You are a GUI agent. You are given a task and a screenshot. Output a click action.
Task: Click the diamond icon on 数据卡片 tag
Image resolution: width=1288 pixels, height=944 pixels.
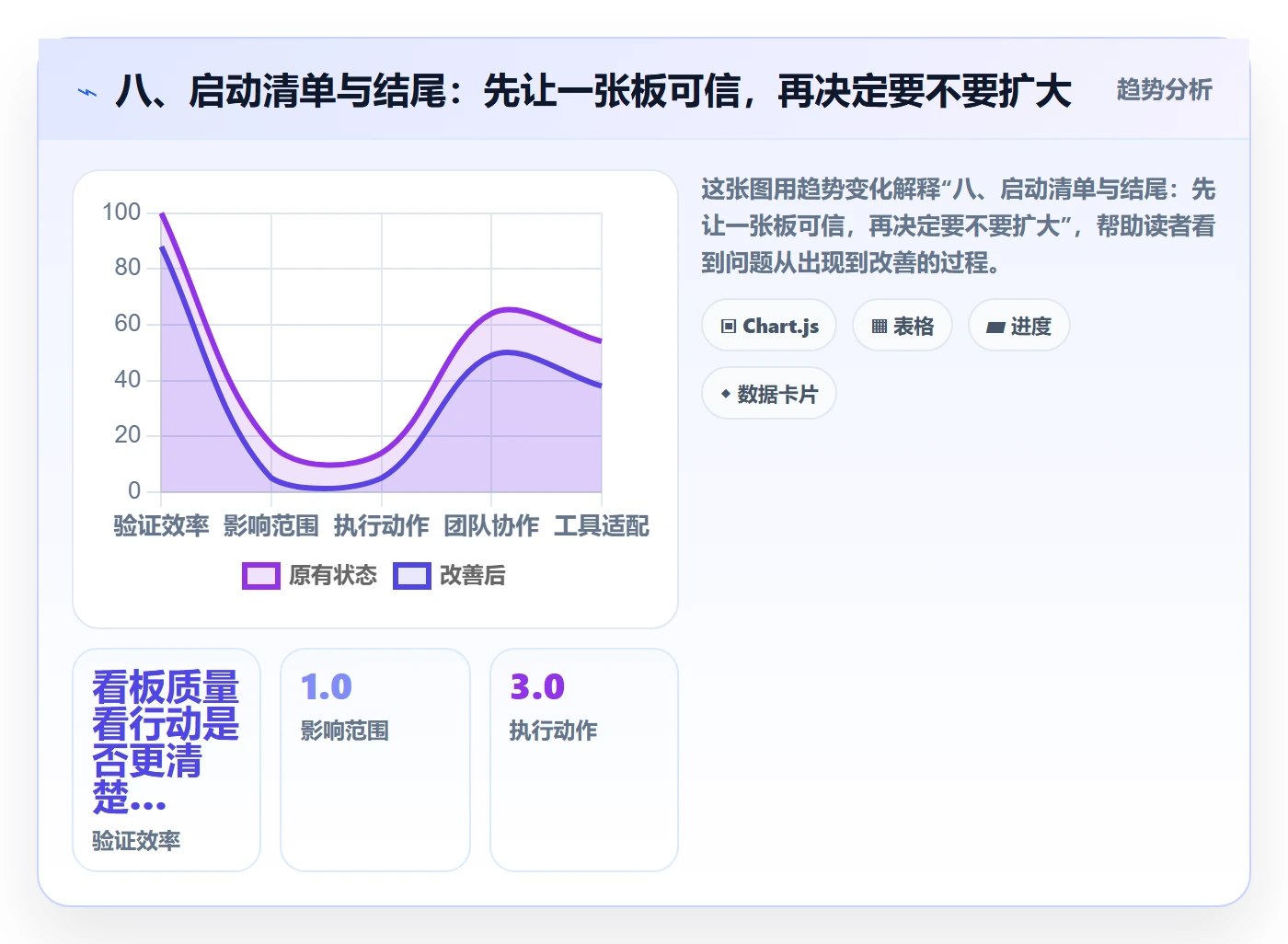tap(726, 394)
